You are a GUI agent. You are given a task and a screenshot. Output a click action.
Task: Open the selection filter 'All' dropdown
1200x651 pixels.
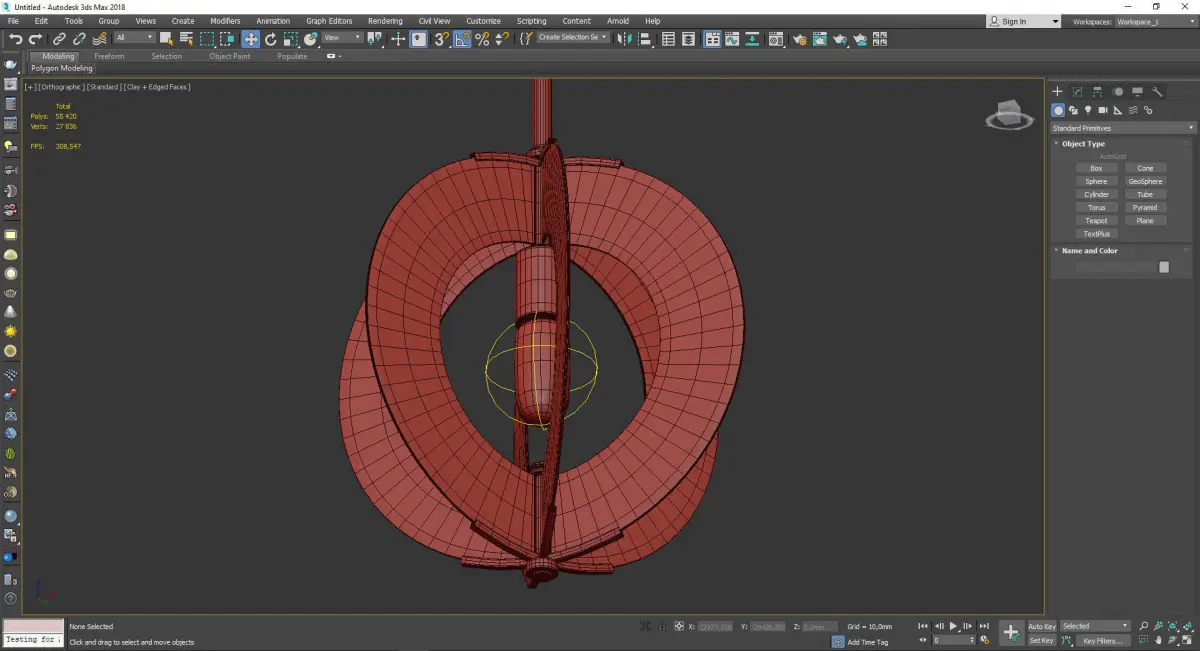click(x=134, y=38)
